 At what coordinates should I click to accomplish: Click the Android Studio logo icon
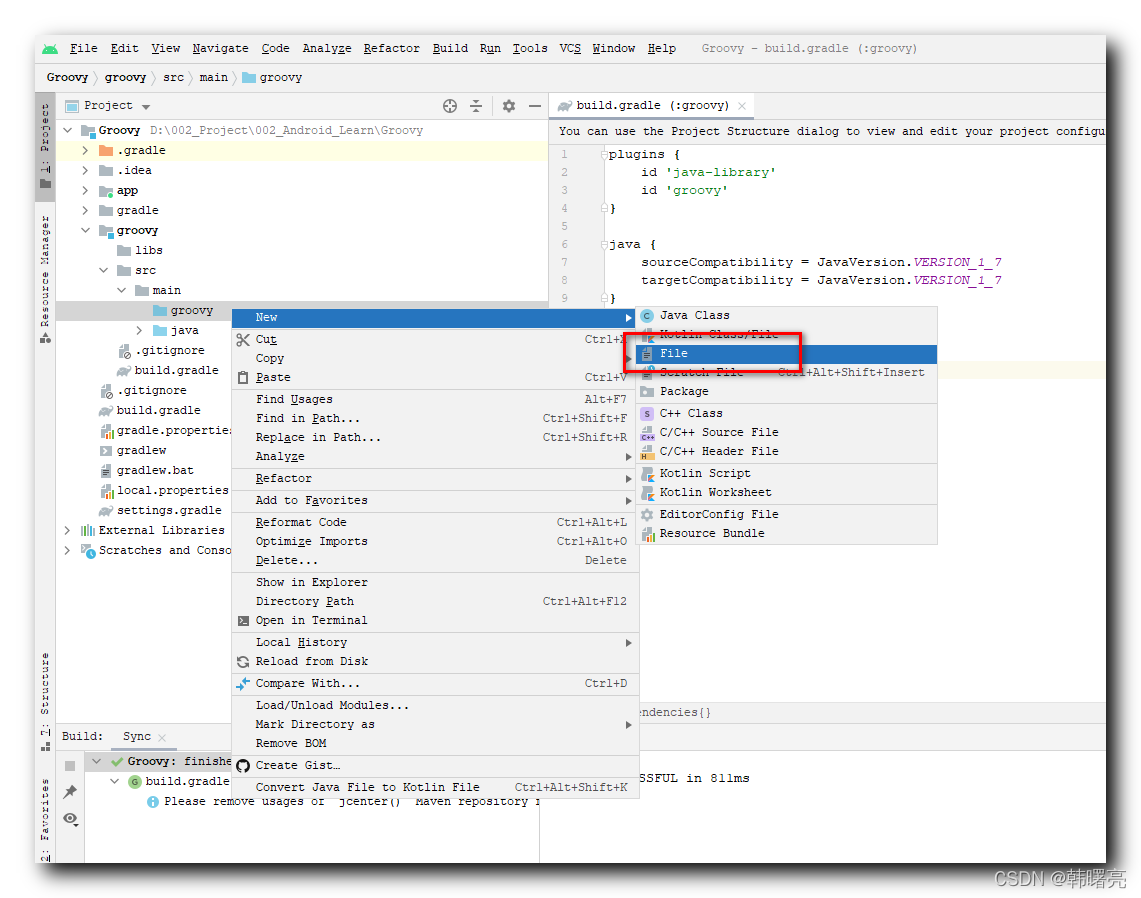[50, 49]
